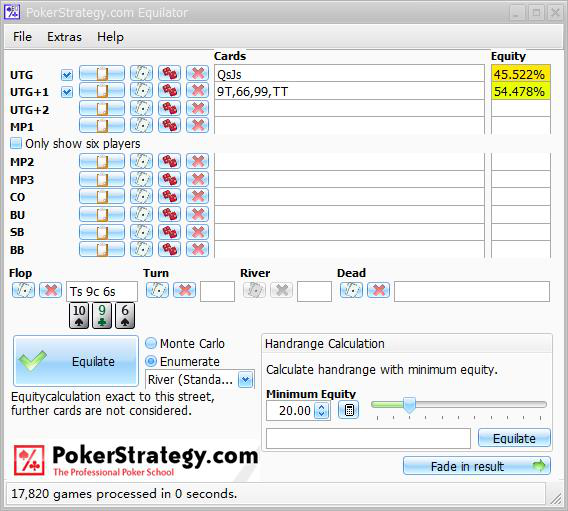Select the Enumerate radio option
Viewport: 568px width, 511px height.
click(x=151, y=361)
